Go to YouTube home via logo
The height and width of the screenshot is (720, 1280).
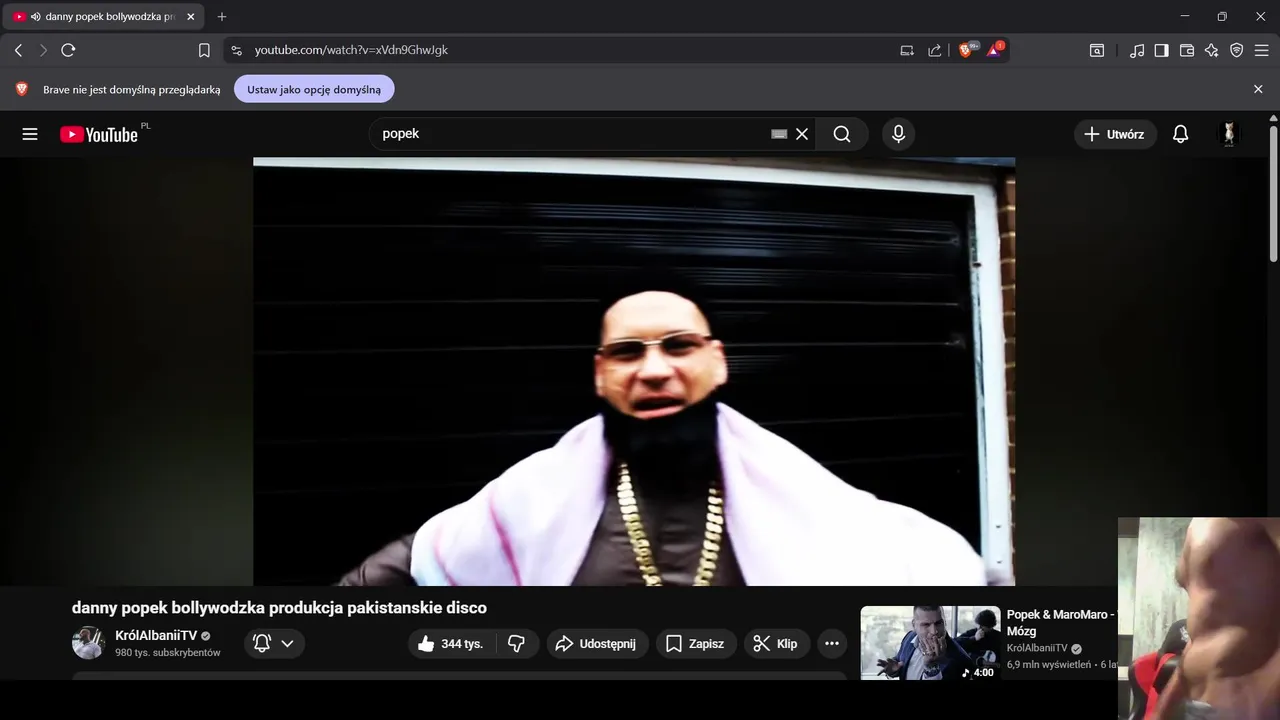point(99,134)
